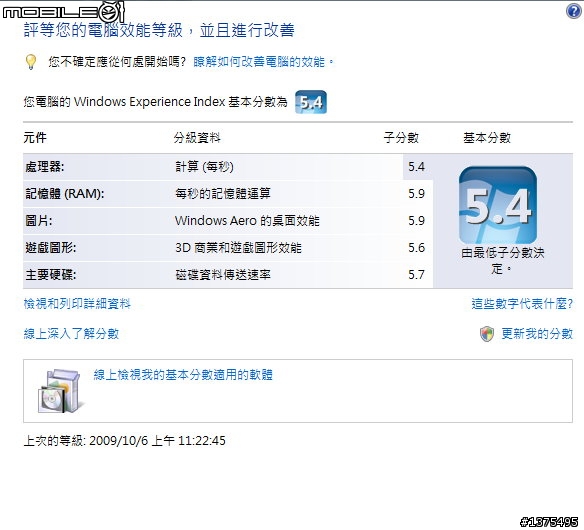Click 每秒的記憶體運算 rating description
The image size is (584, 530).
pos(223,194)
